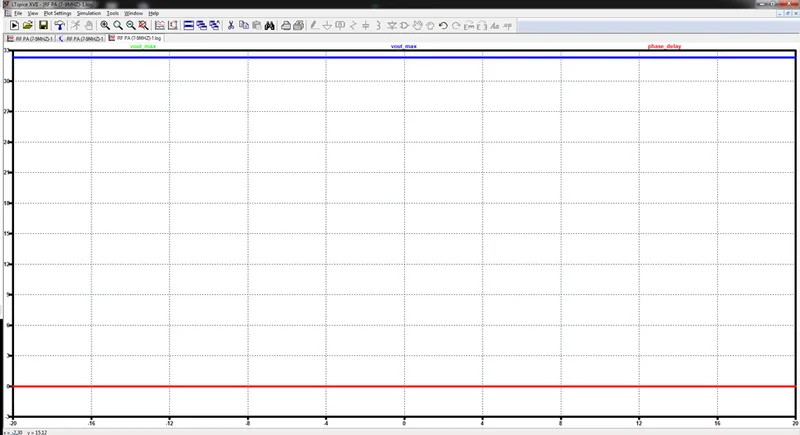The height and width of the screenshot is (435, 800).
Task: Select the Move open-hand tool
Action: coord(418,25)
